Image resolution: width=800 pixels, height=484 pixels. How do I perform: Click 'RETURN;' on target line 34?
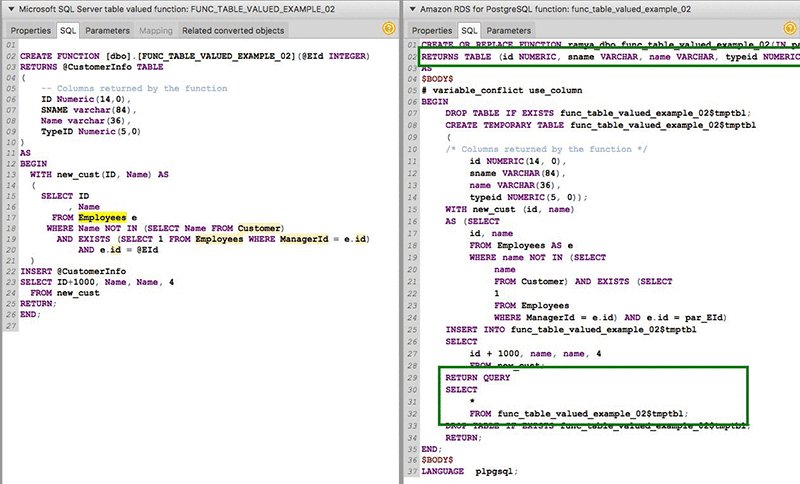tap(463, 438)
